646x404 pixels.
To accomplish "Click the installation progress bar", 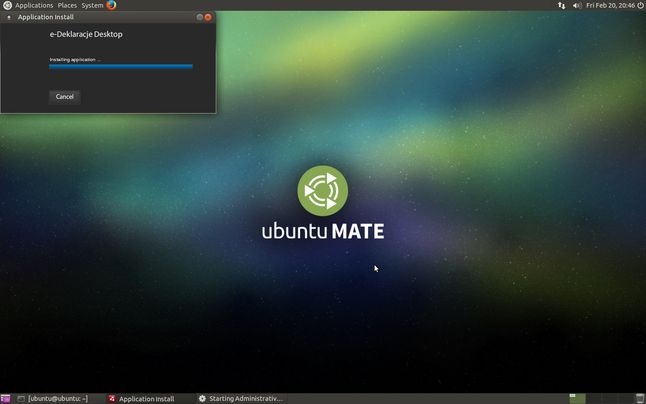I will [121, 66].
